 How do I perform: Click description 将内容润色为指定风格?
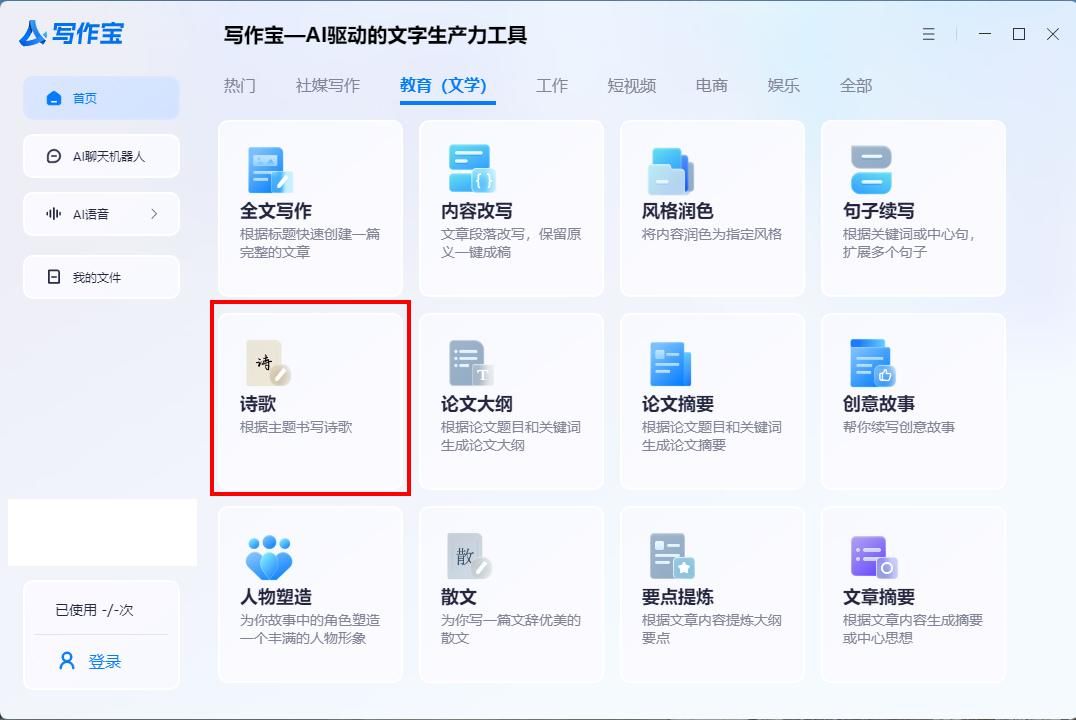pyautogui.click(x=712, y=234)
